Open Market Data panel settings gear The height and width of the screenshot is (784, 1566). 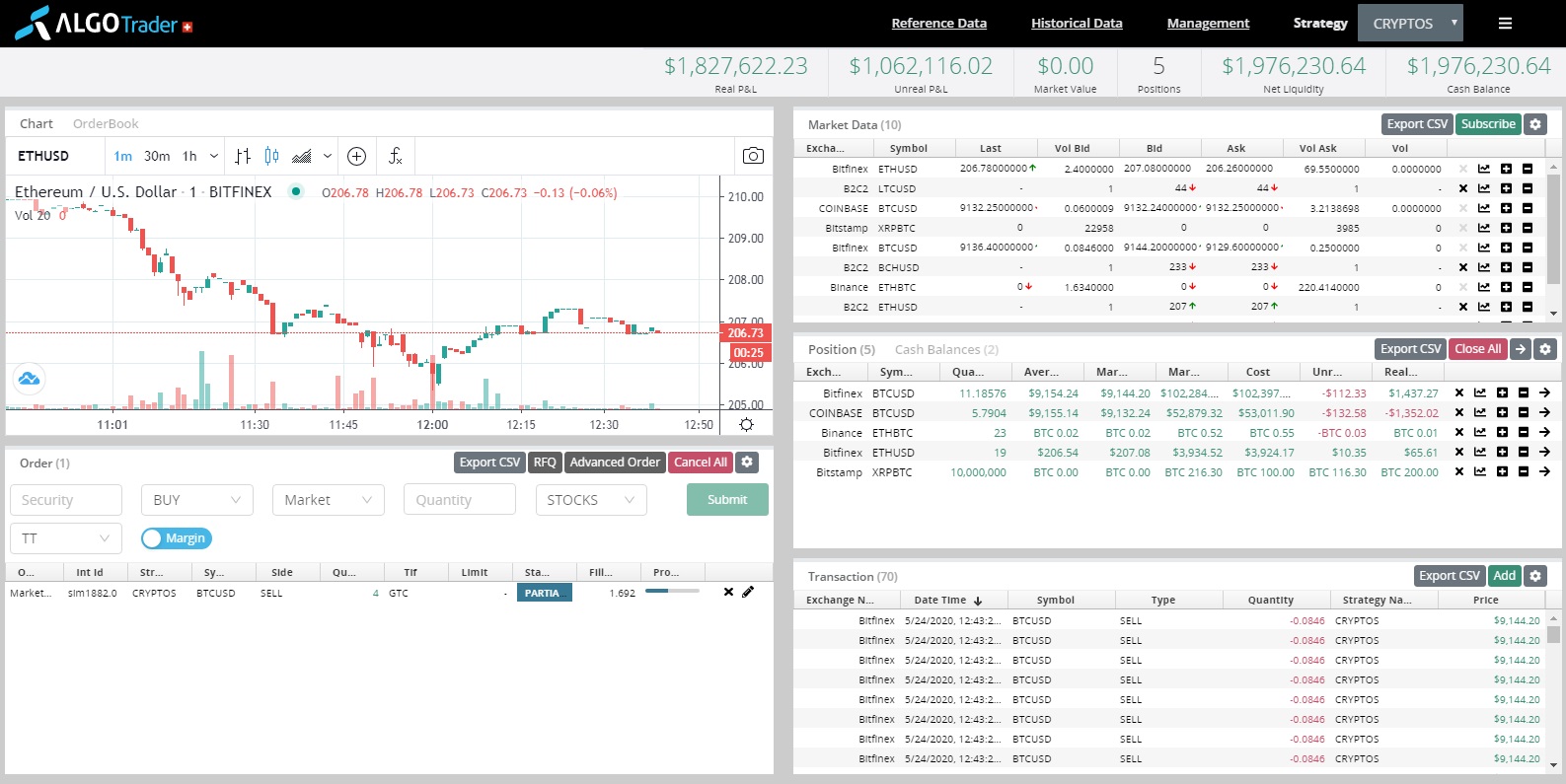click(x=1534, y=124)
